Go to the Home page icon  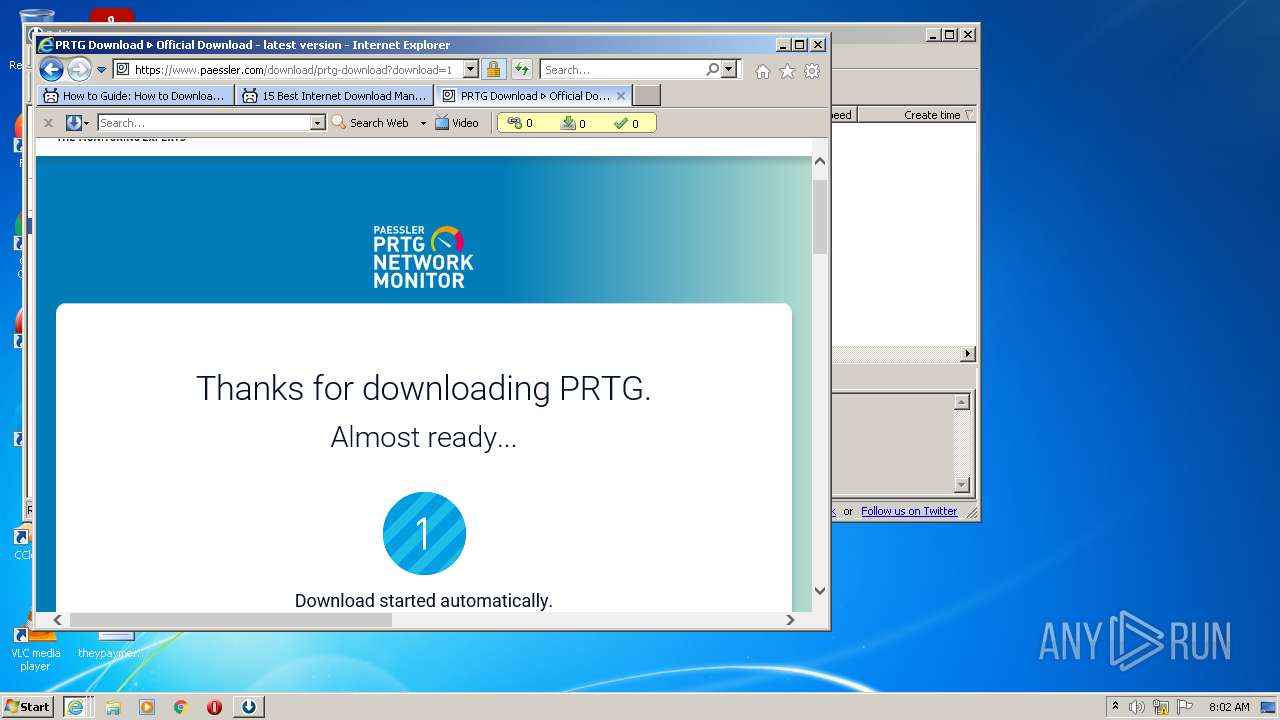click(763, 71)
